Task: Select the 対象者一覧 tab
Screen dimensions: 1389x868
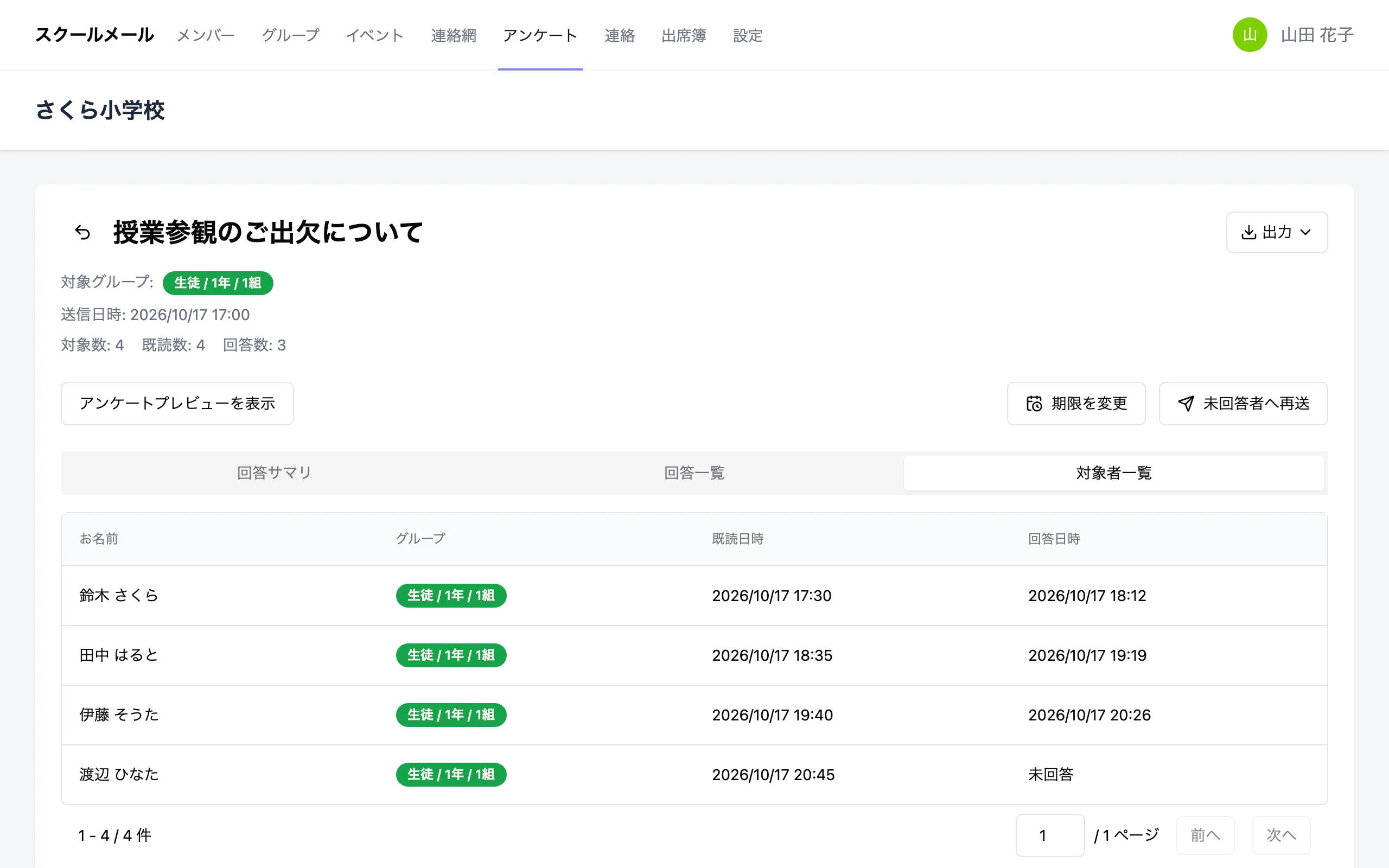Action: click(1113, 473)
